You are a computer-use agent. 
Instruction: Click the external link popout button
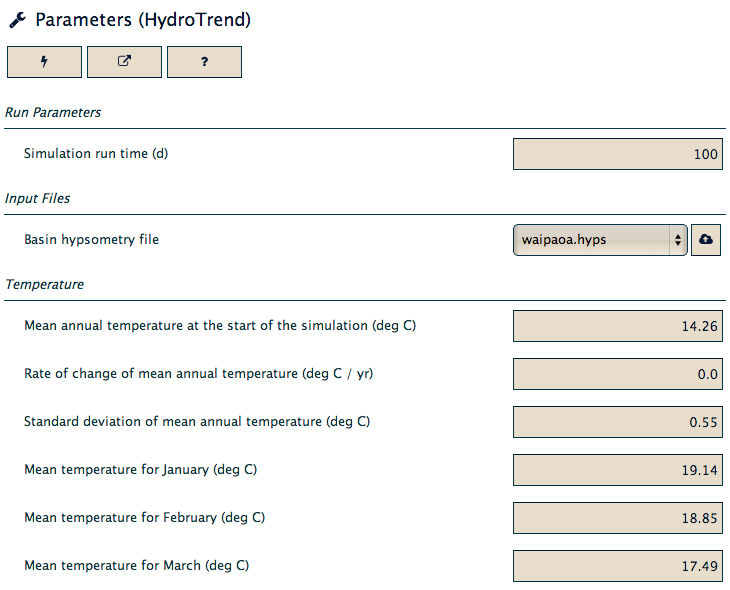(x=124, y=61)
